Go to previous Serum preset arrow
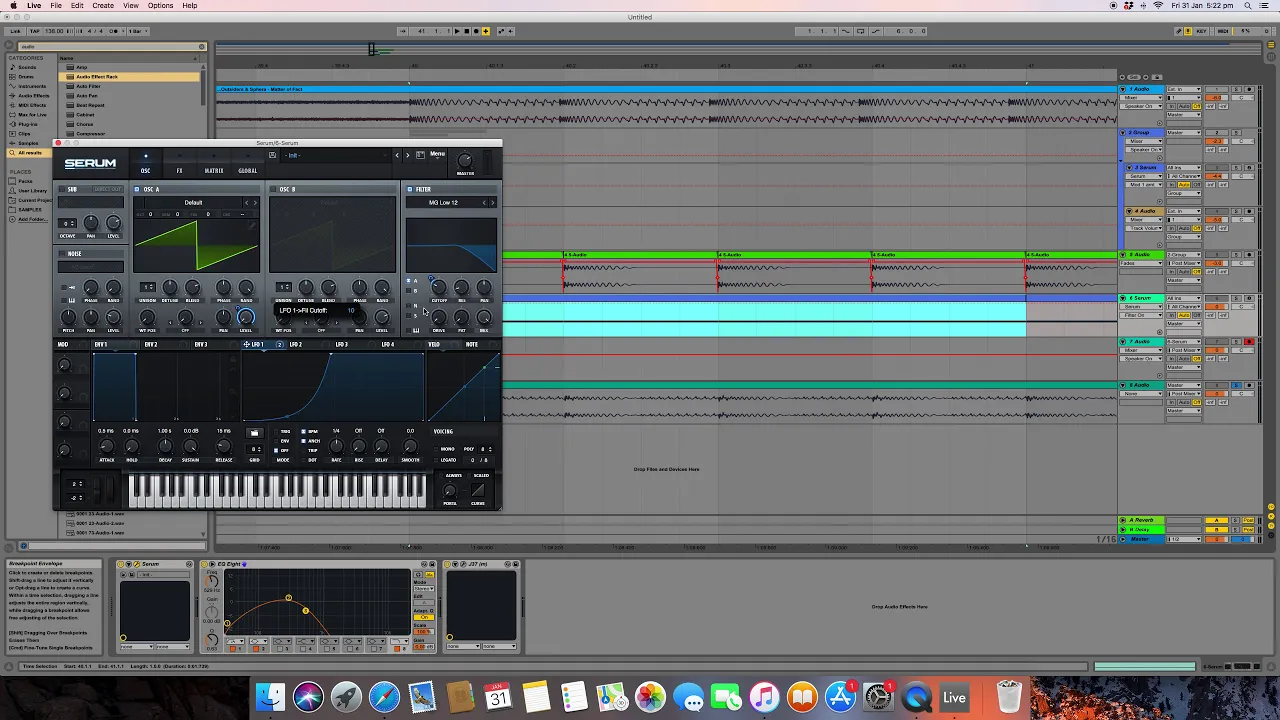1280x720 pixels. 397,155
